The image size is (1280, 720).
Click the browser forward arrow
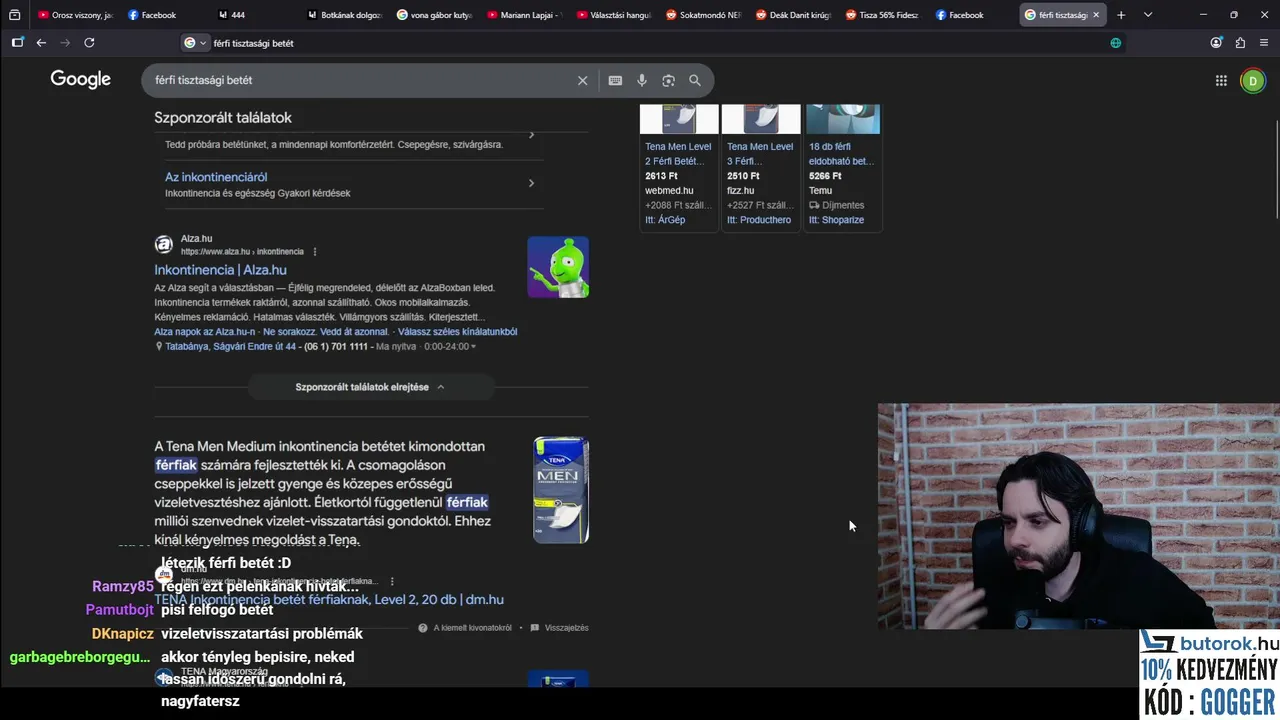tap(65, 43)
